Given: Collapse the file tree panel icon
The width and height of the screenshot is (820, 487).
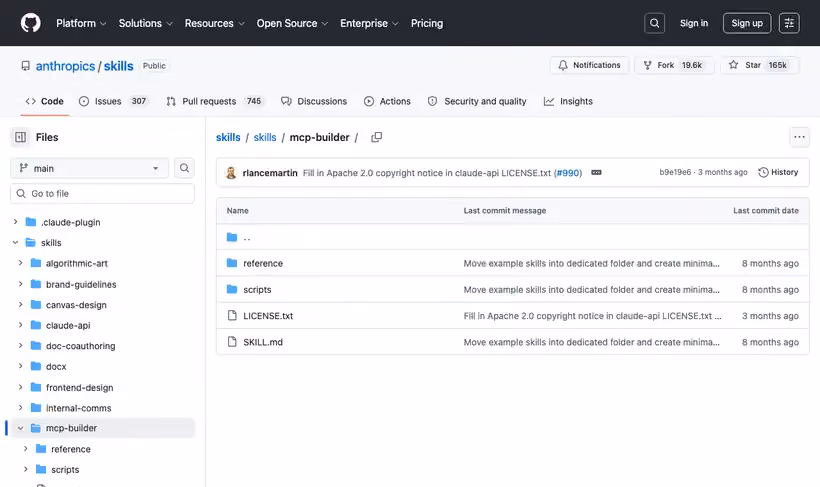Looking at the screenshot, I should [x=20, y=137].
